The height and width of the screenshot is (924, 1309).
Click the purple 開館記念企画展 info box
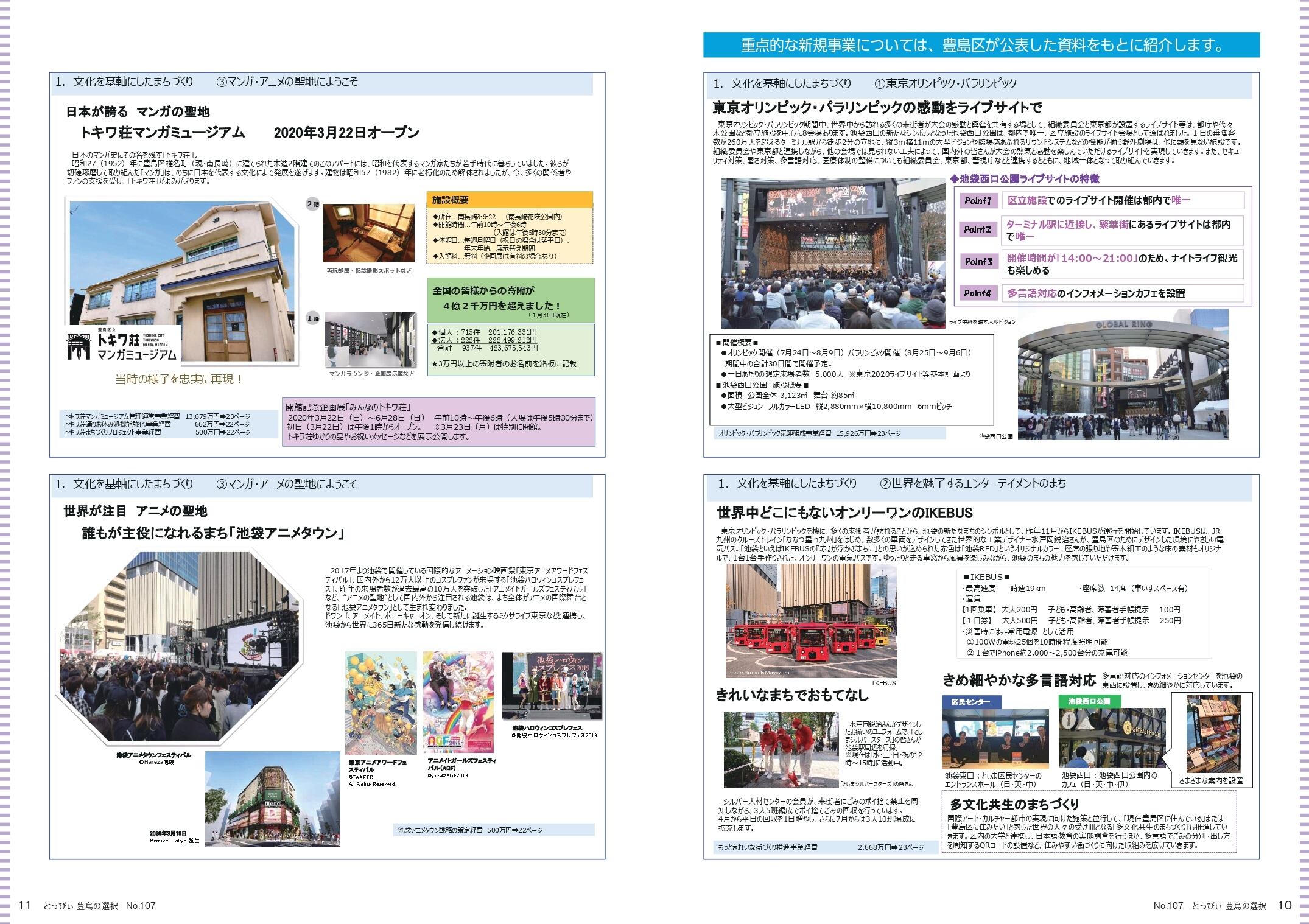(439, 422)
